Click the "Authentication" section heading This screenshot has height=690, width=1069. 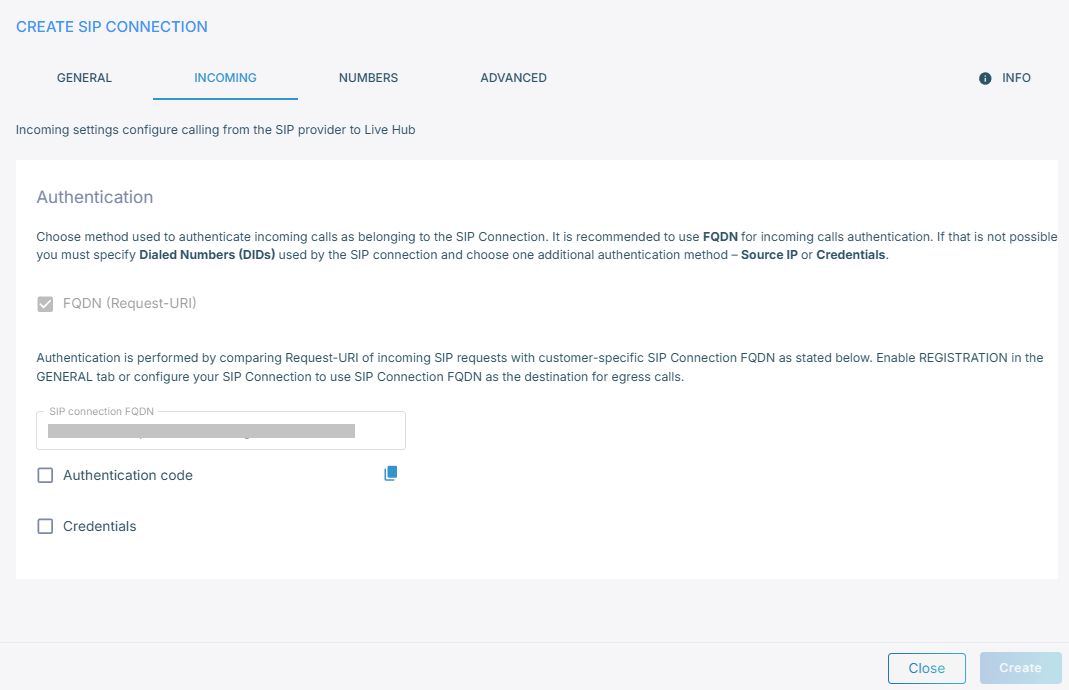95,197
